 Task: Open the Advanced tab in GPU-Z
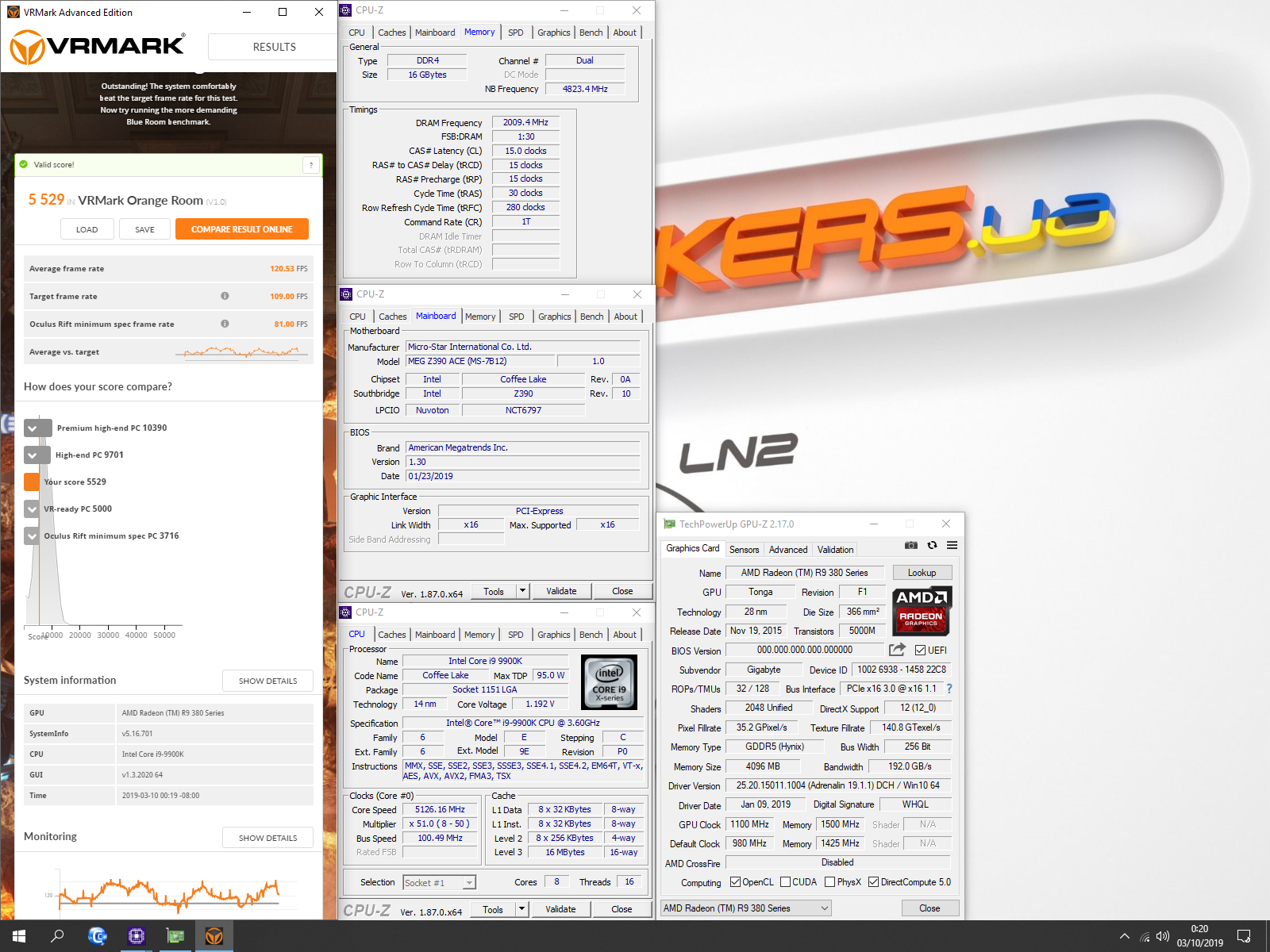coord(788,549)
